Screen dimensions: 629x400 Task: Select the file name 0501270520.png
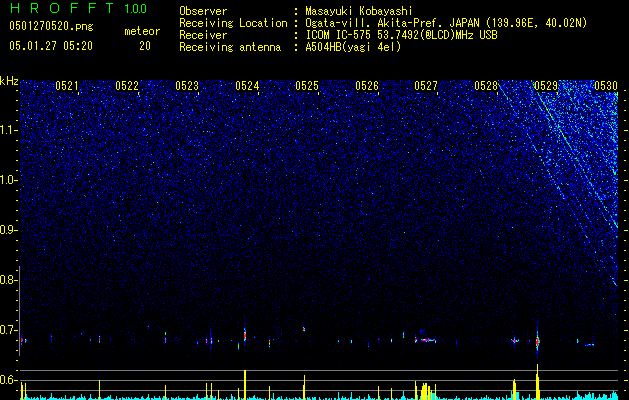click(x=51, y=26)
